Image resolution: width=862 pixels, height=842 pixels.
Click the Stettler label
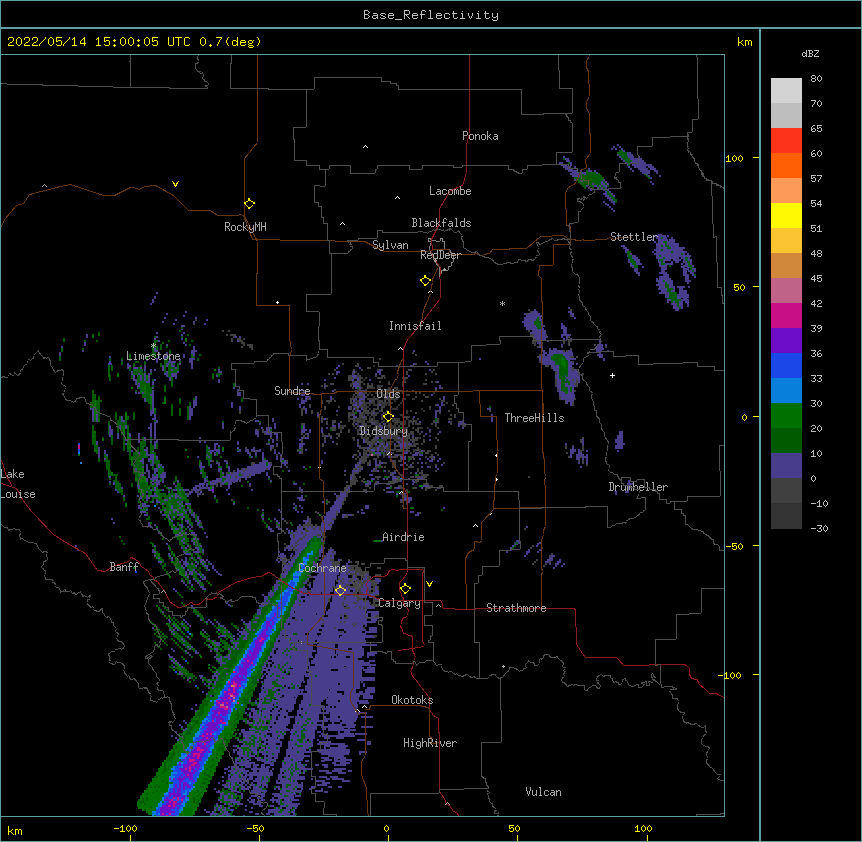(634, 237)
